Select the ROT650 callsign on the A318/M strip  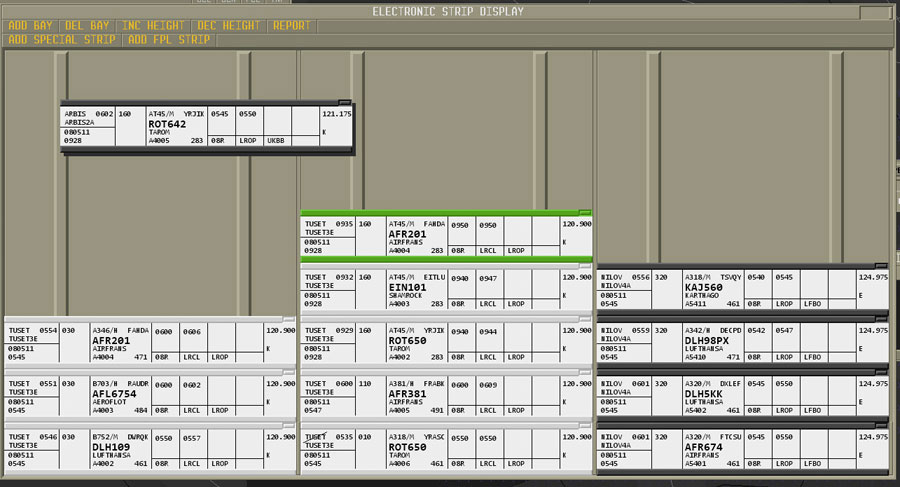pos(407,447)
